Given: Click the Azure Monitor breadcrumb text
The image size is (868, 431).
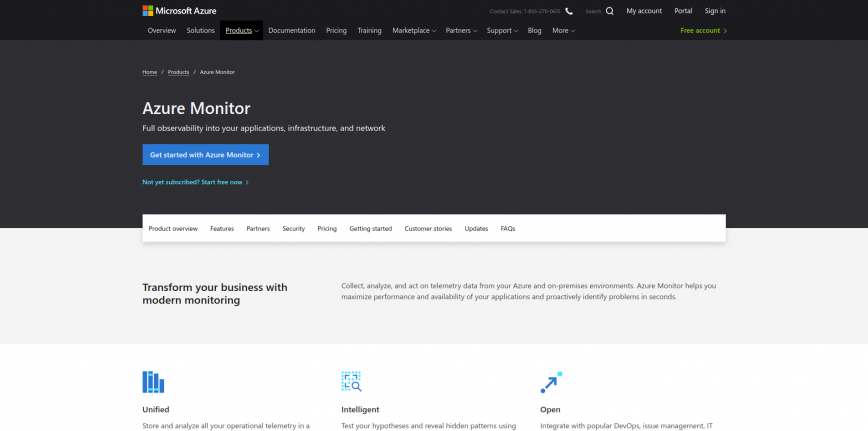Looking at the screenshot, I should coord(217,72).
